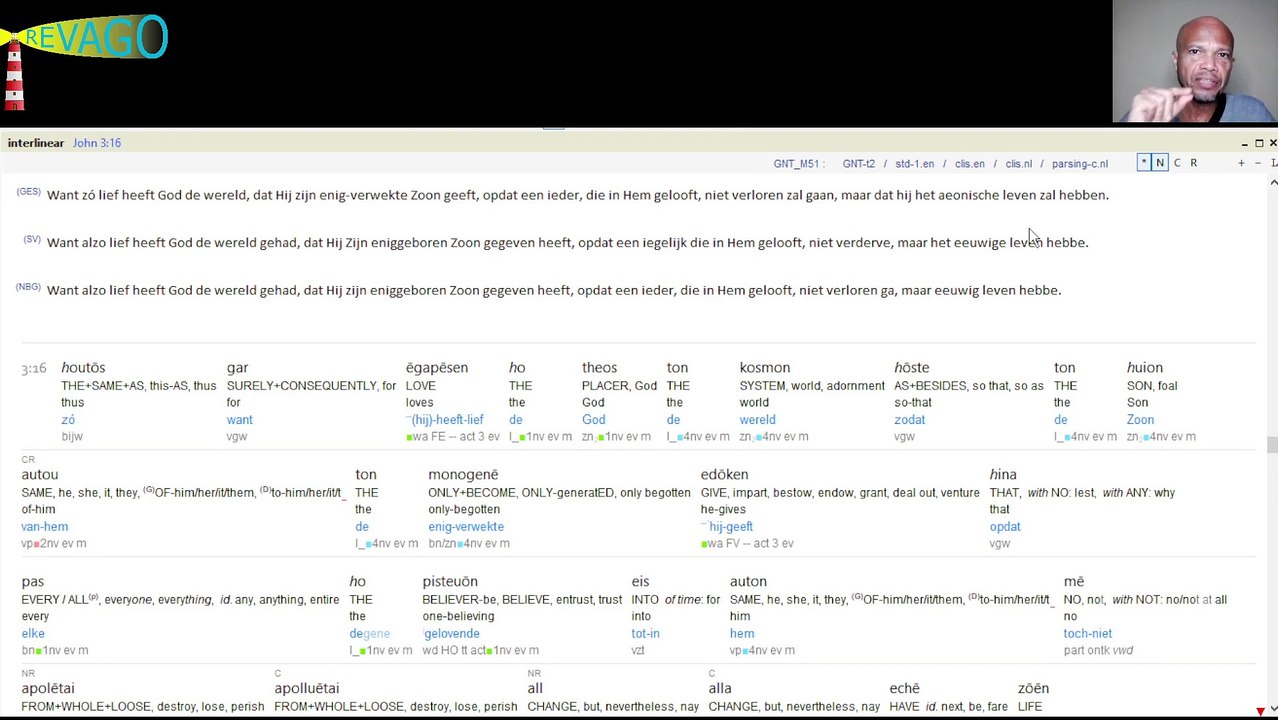Screen dimensions: 1278x720
Task: Click Dutch gloss 'hij-geeft'
Action: tap(730, 527)
